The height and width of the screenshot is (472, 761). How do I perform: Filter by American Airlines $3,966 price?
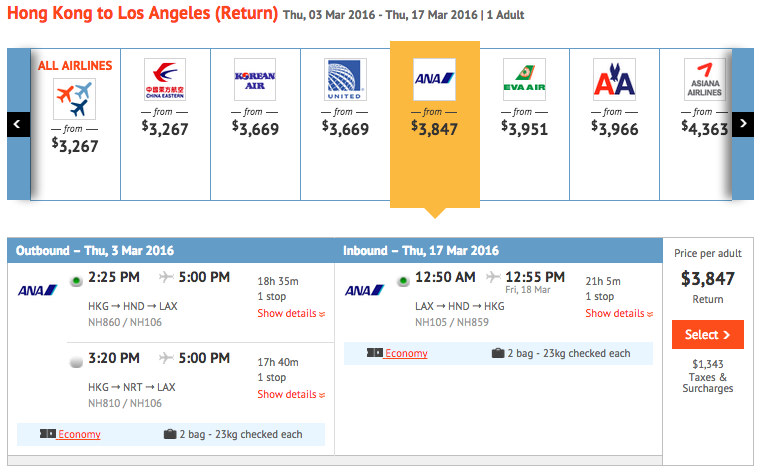(615, 129)
